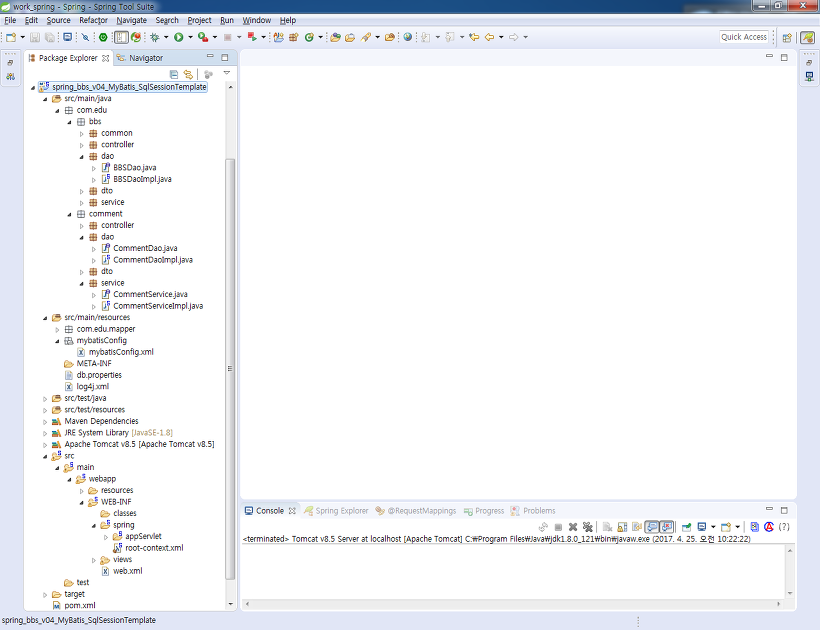This screenshot has height=630, width=820.
Task: Switch to the Progress tab
Action: tap(484, 511)
